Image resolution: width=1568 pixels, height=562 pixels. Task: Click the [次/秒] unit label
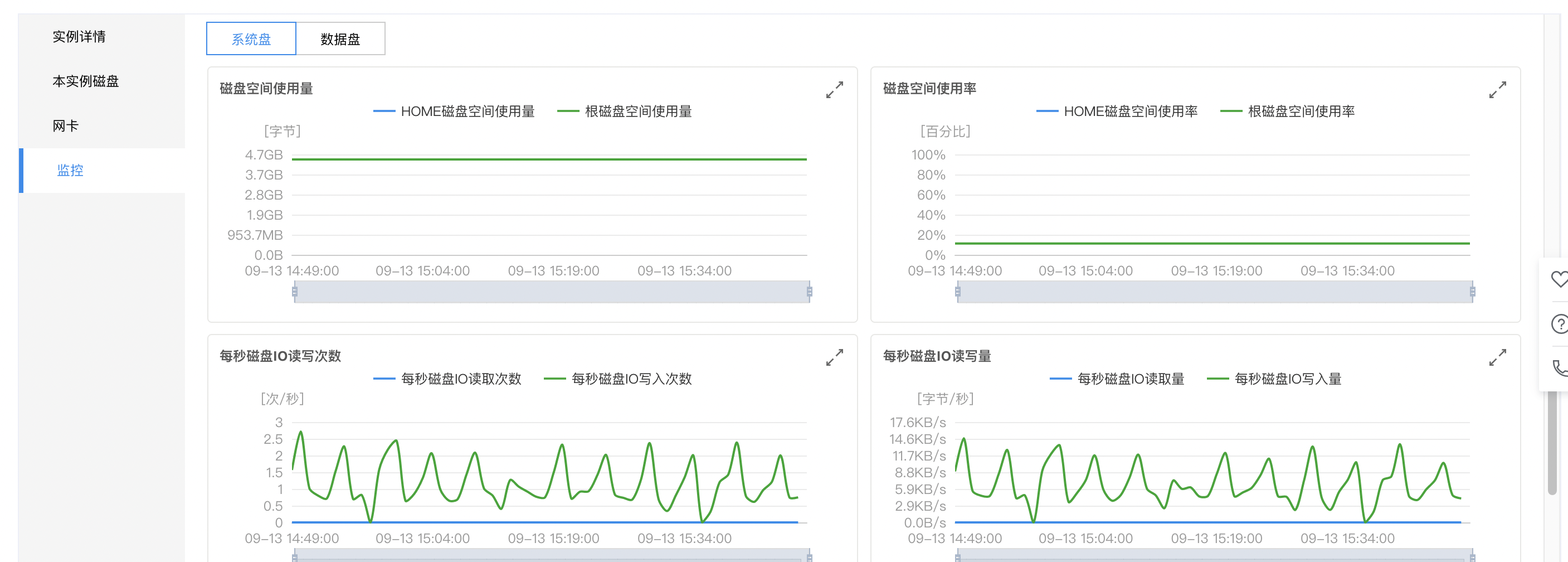point(283,399)
